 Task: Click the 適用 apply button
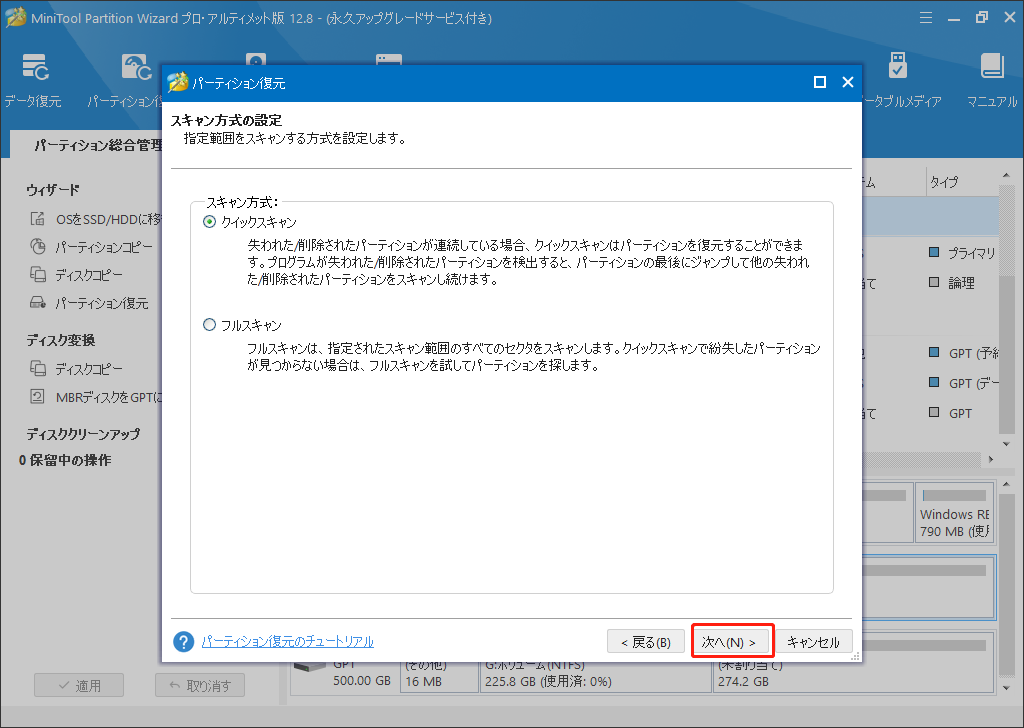coord(79,685)
